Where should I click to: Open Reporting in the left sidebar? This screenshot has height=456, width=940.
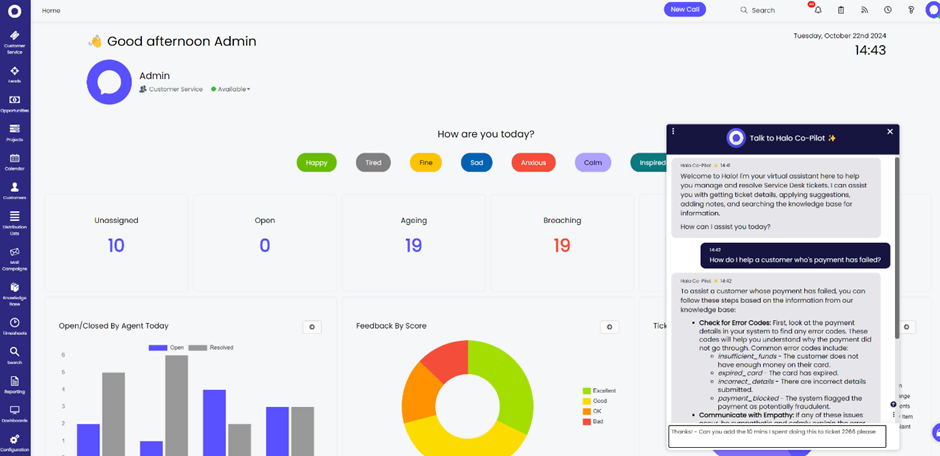coord(15,384)
